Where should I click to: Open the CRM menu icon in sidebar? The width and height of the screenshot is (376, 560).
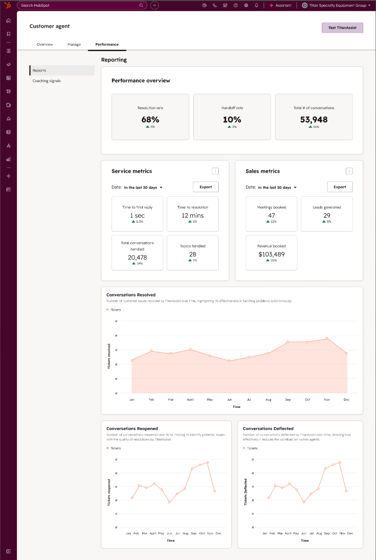click(x=9, y=51)
